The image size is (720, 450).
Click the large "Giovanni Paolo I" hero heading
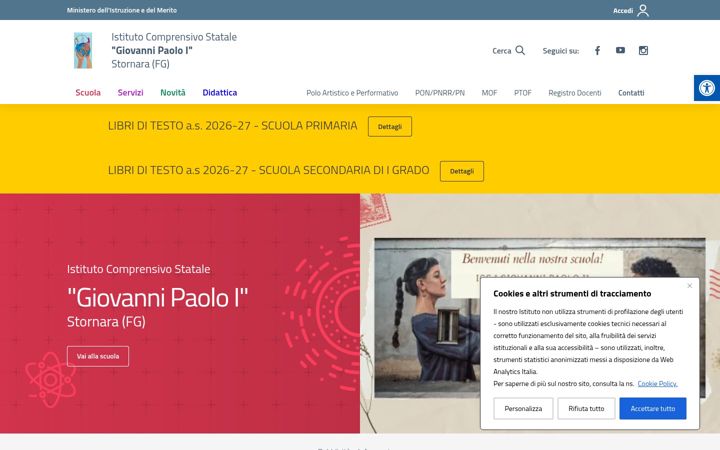[158, 298]
